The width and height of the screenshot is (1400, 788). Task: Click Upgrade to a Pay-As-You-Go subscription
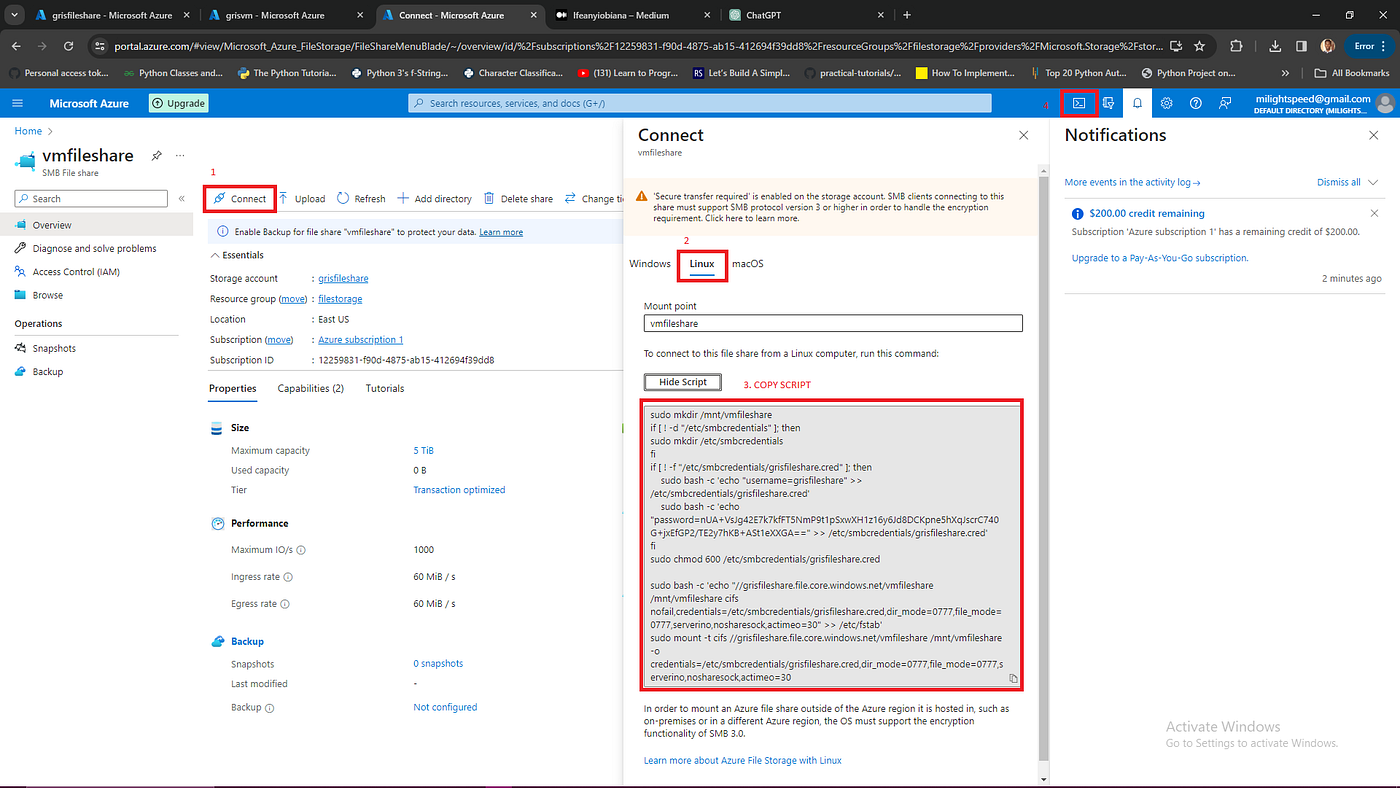1159,258
